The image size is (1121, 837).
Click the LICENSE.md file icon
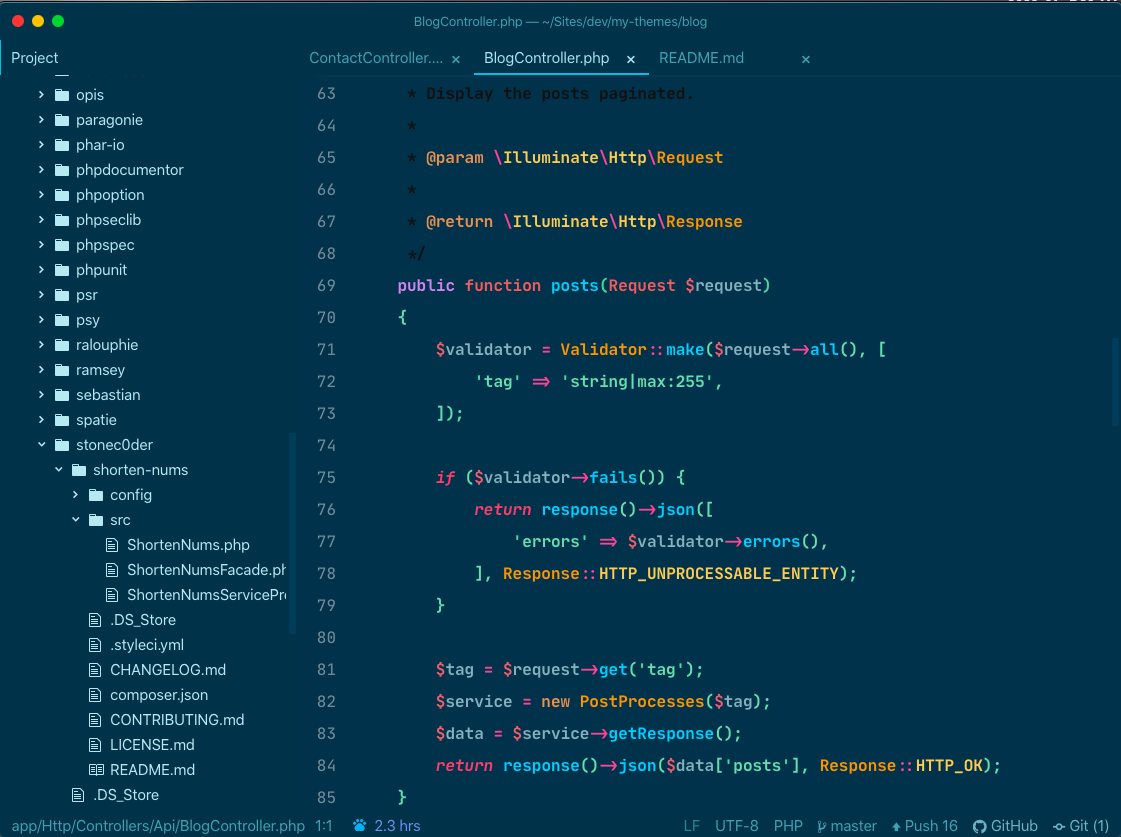[94, 745]
